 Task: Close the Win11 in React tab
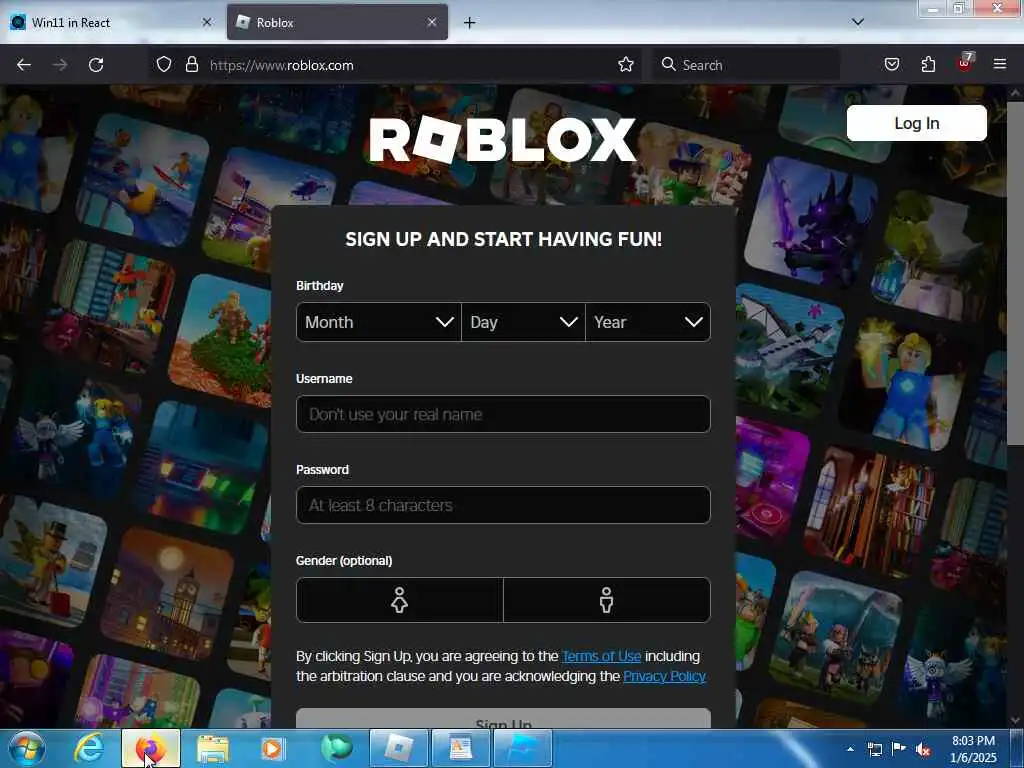pos(207,22)
